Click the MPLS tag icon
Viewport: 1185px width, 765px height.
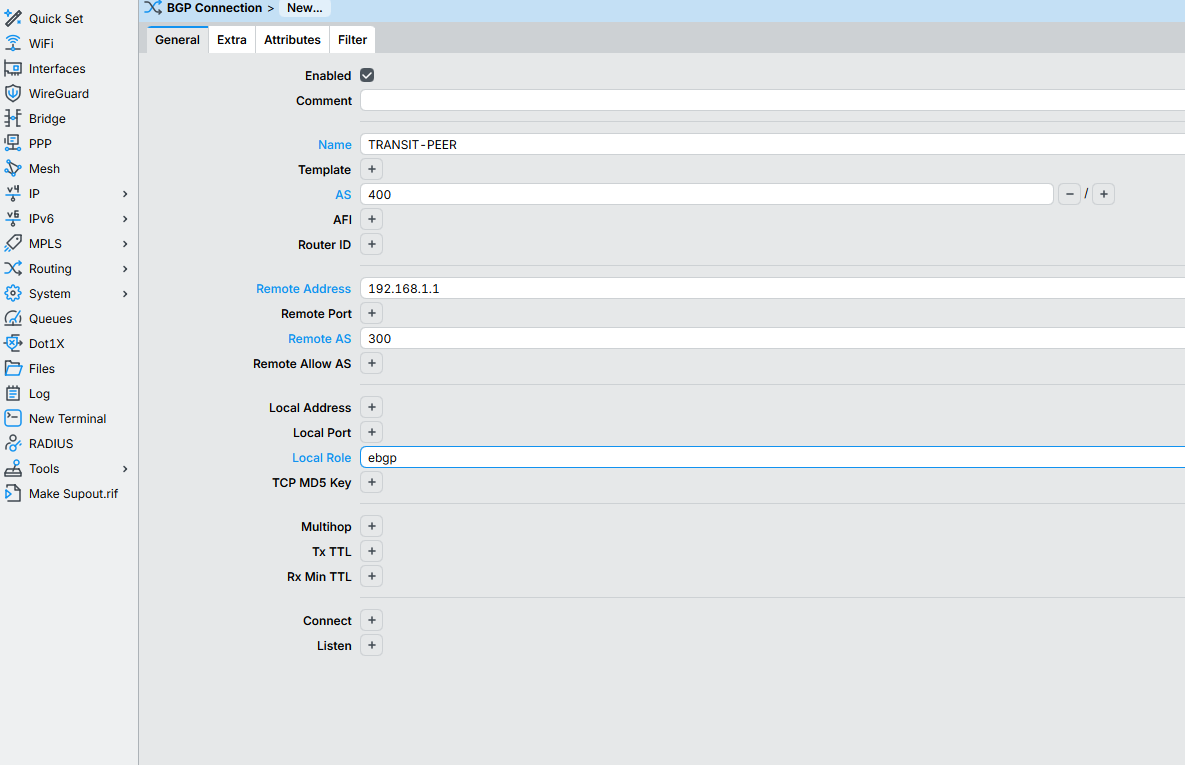pyautogui.click(x=13, y=243)
